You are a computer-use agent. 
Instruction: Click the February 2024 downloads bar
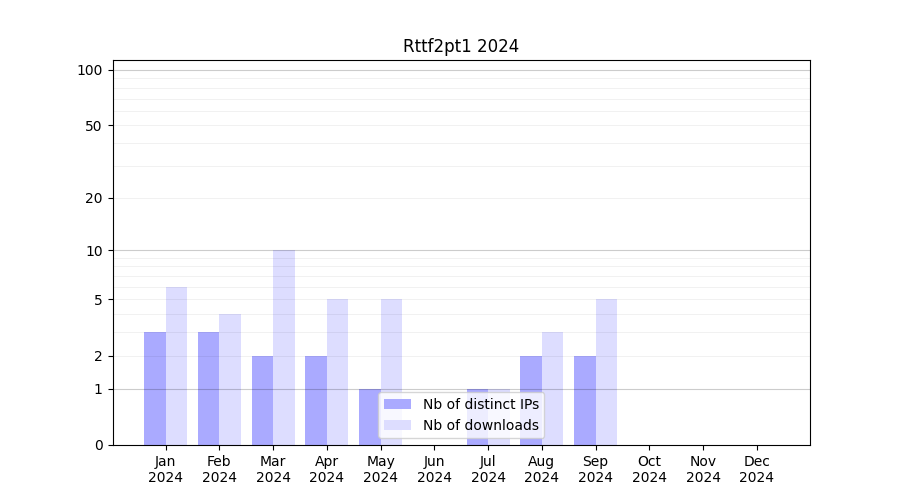pos(230,379)
